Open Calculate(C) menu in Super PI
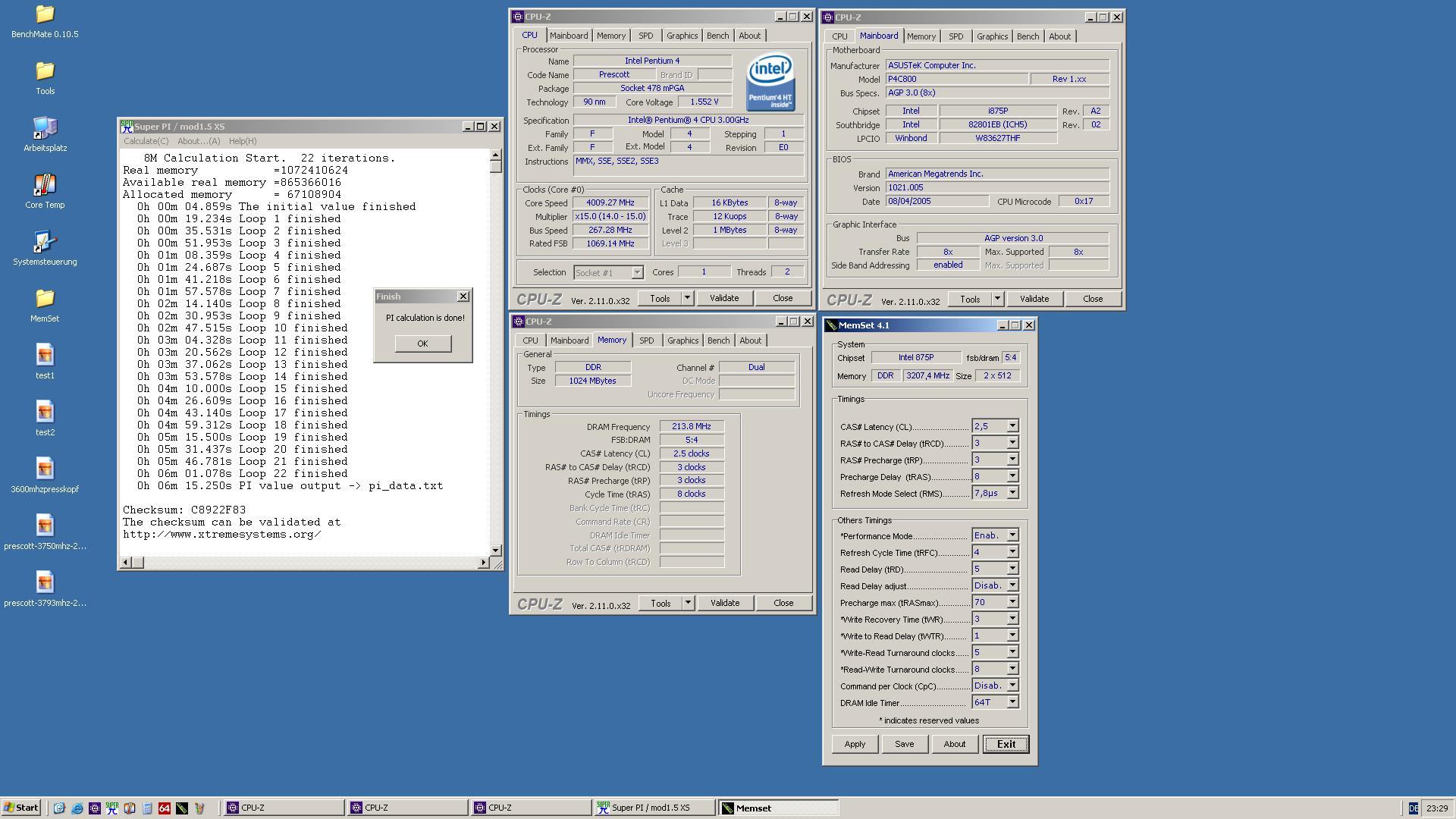 point(146,141)
